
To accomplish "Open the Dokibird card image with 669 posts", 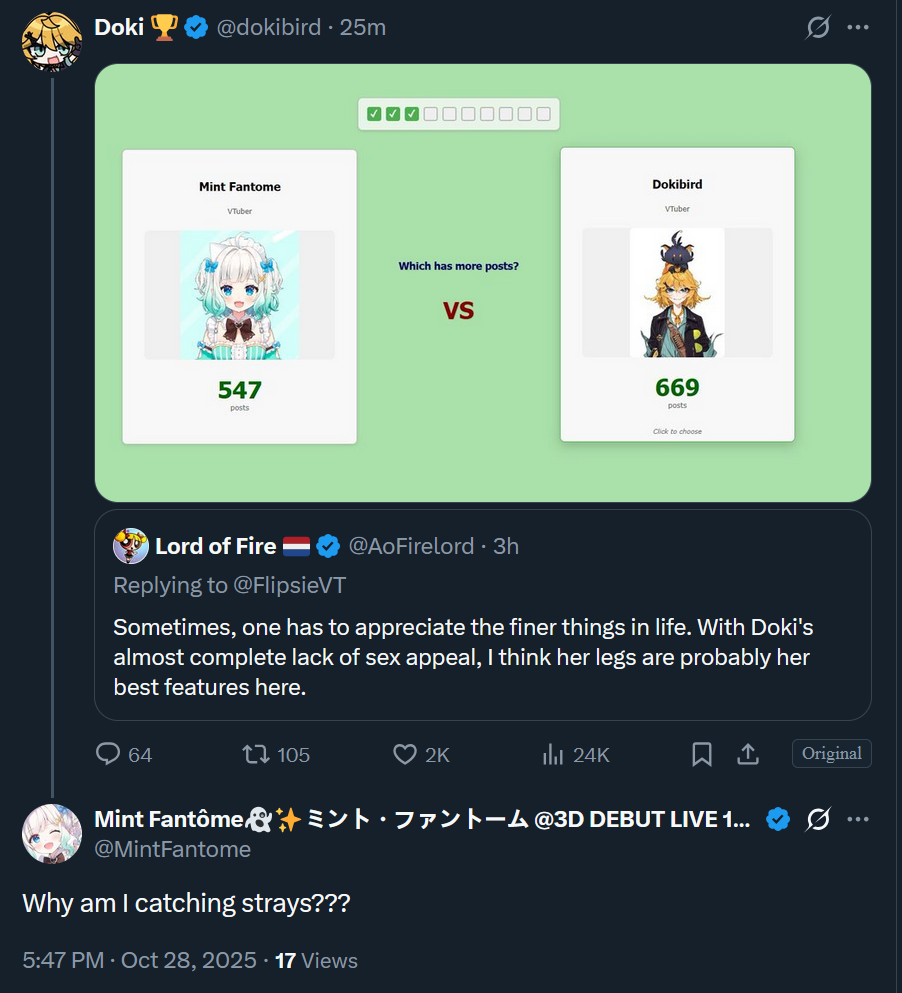I will 677,293.
